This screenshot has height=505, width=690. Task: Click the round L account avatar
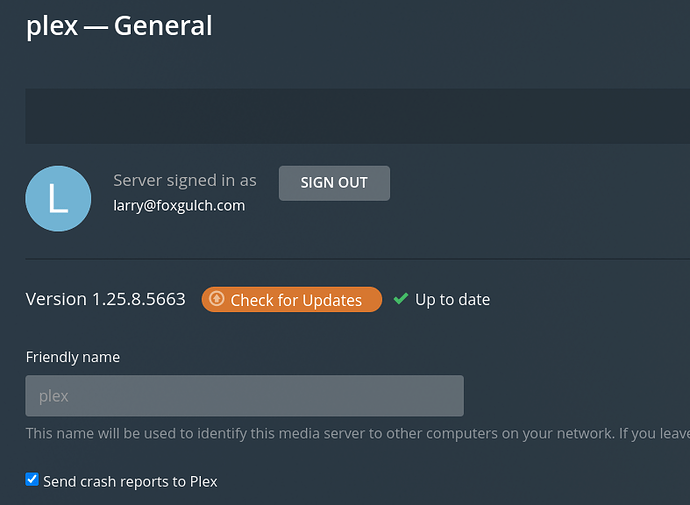pos(58,198)
